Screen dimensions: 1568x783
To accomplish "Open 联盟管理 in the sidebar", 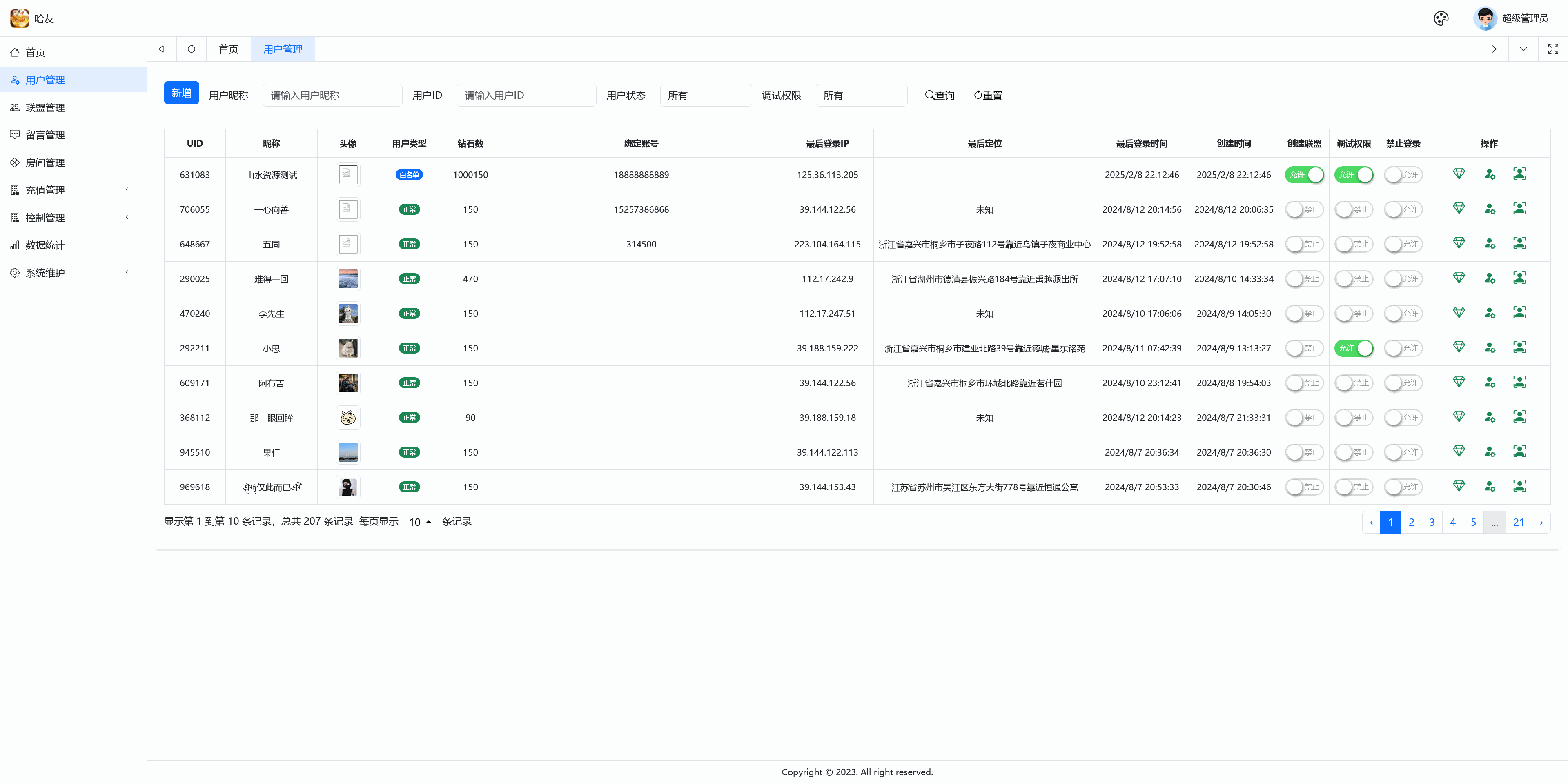I will pos(45,108).
